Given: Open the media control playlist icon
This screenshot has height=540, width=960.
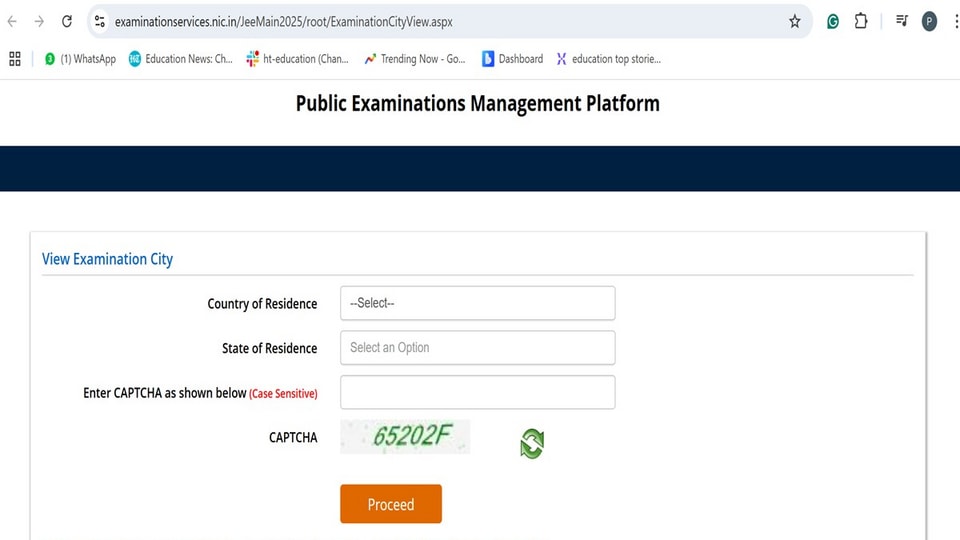Looking at the screenshot, I should (x=902, y=21).
